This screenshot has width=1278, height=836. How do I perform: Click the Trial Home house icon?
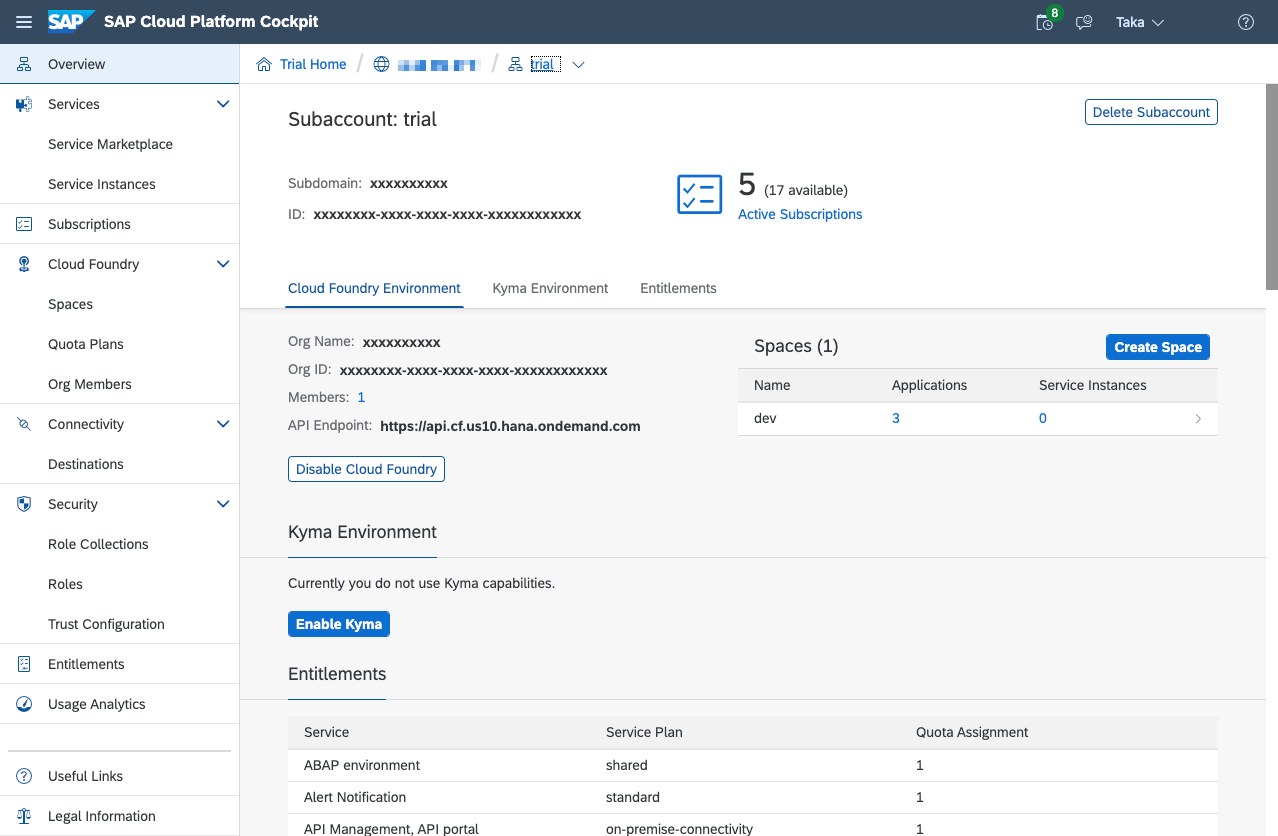pos(264,64)
